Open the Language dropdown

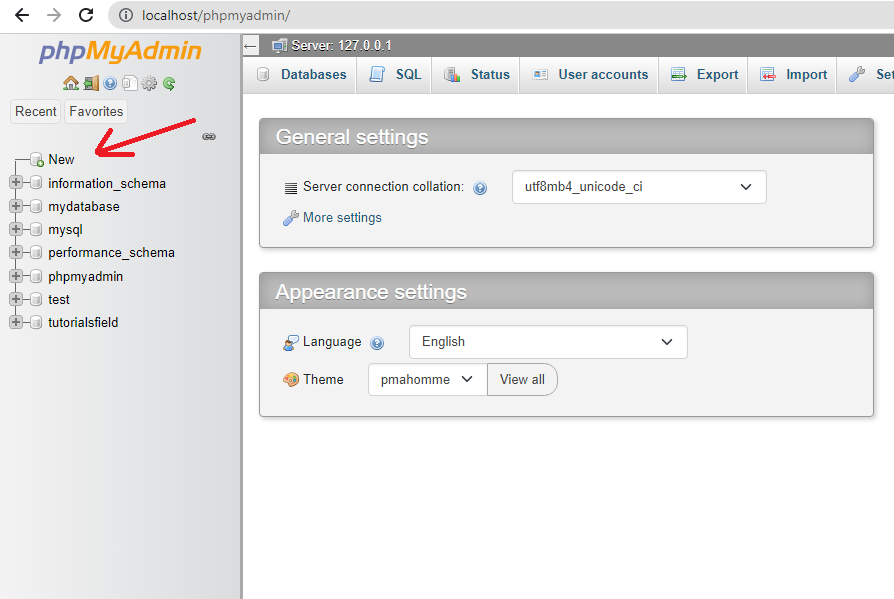pyautogui.click(x=548, y=342)
